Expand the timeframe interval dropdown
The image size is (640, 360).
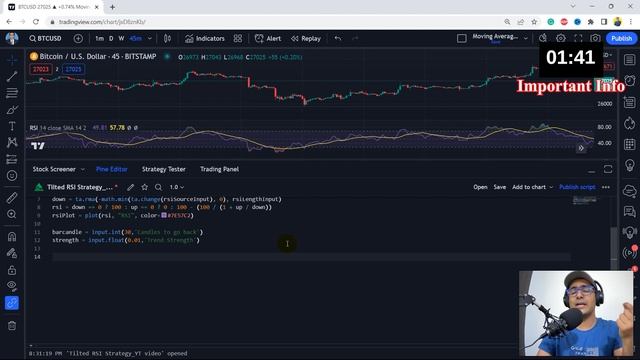[150, 38]
